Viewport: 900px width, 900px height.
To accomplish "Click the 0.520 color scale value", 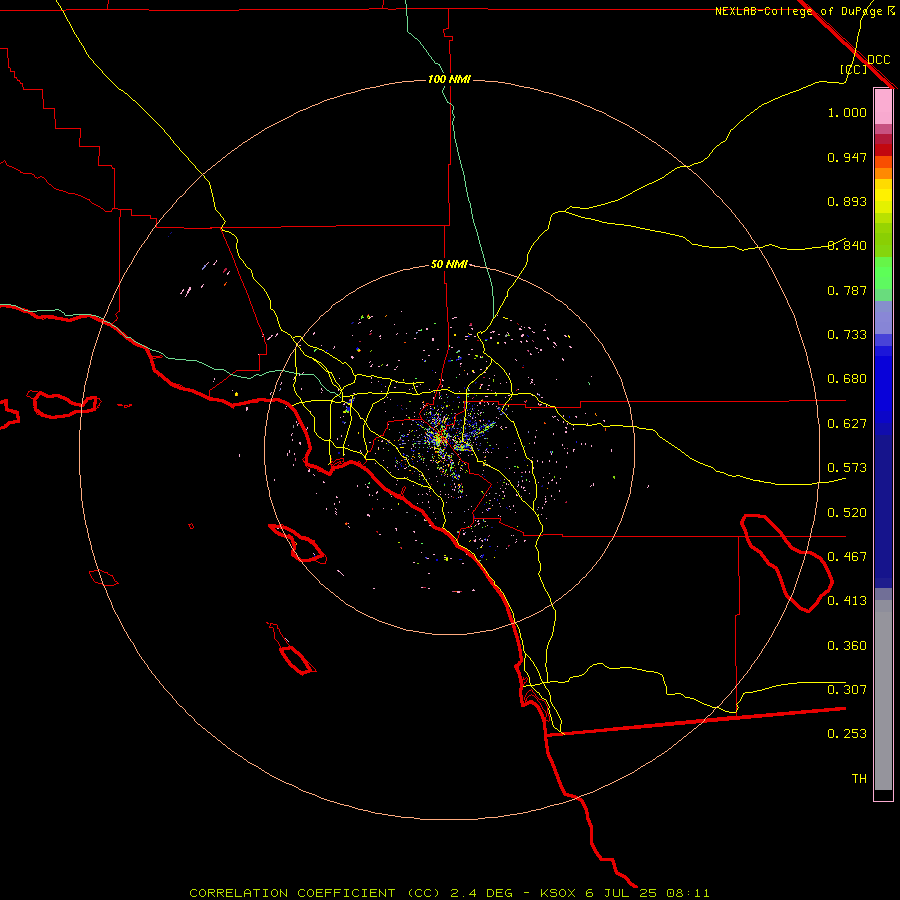I will point(847,513).
